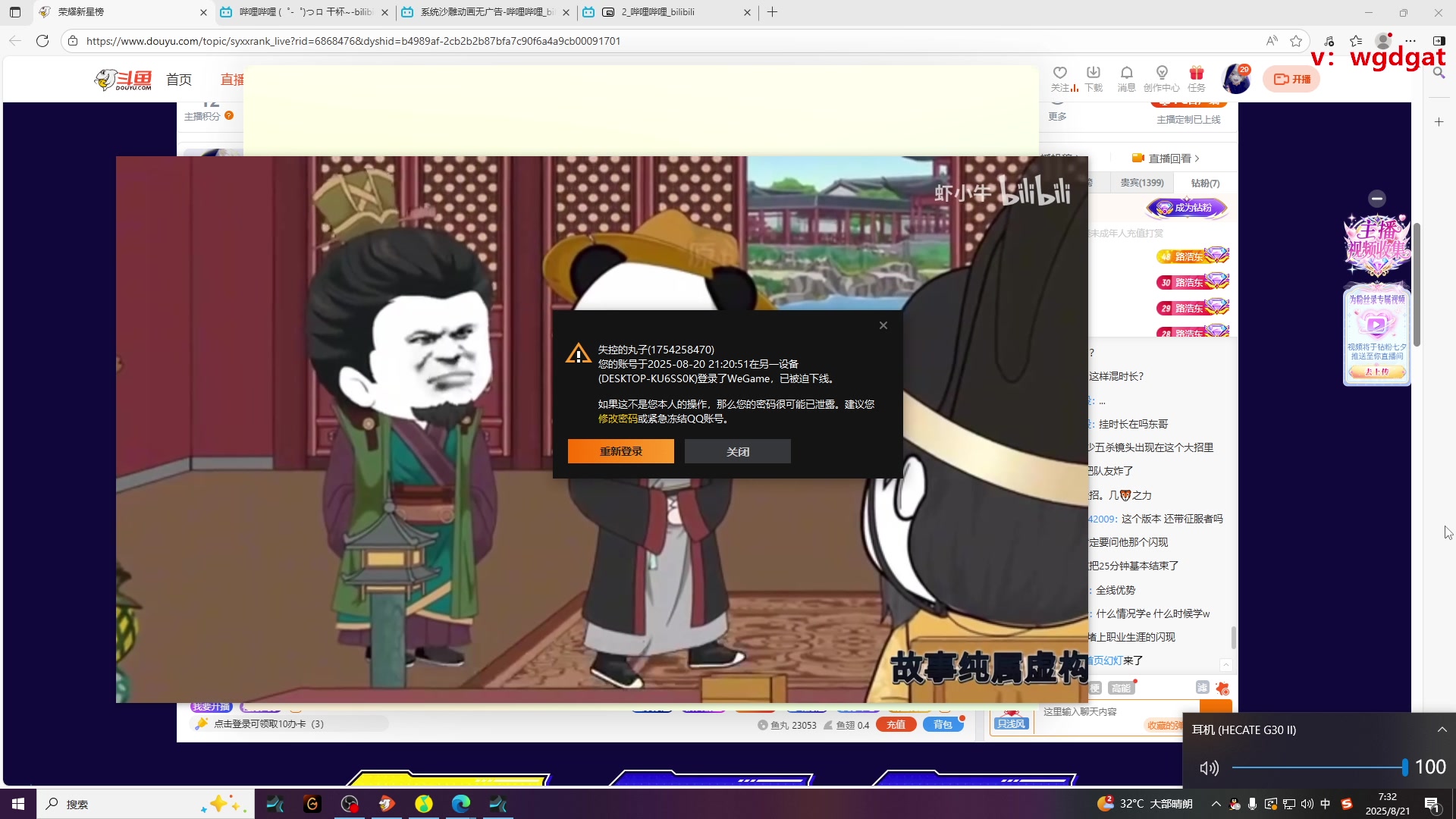Open the 任务 gift icon
The height and width of the screenshot is (819, 1456).
[1197, 73]
